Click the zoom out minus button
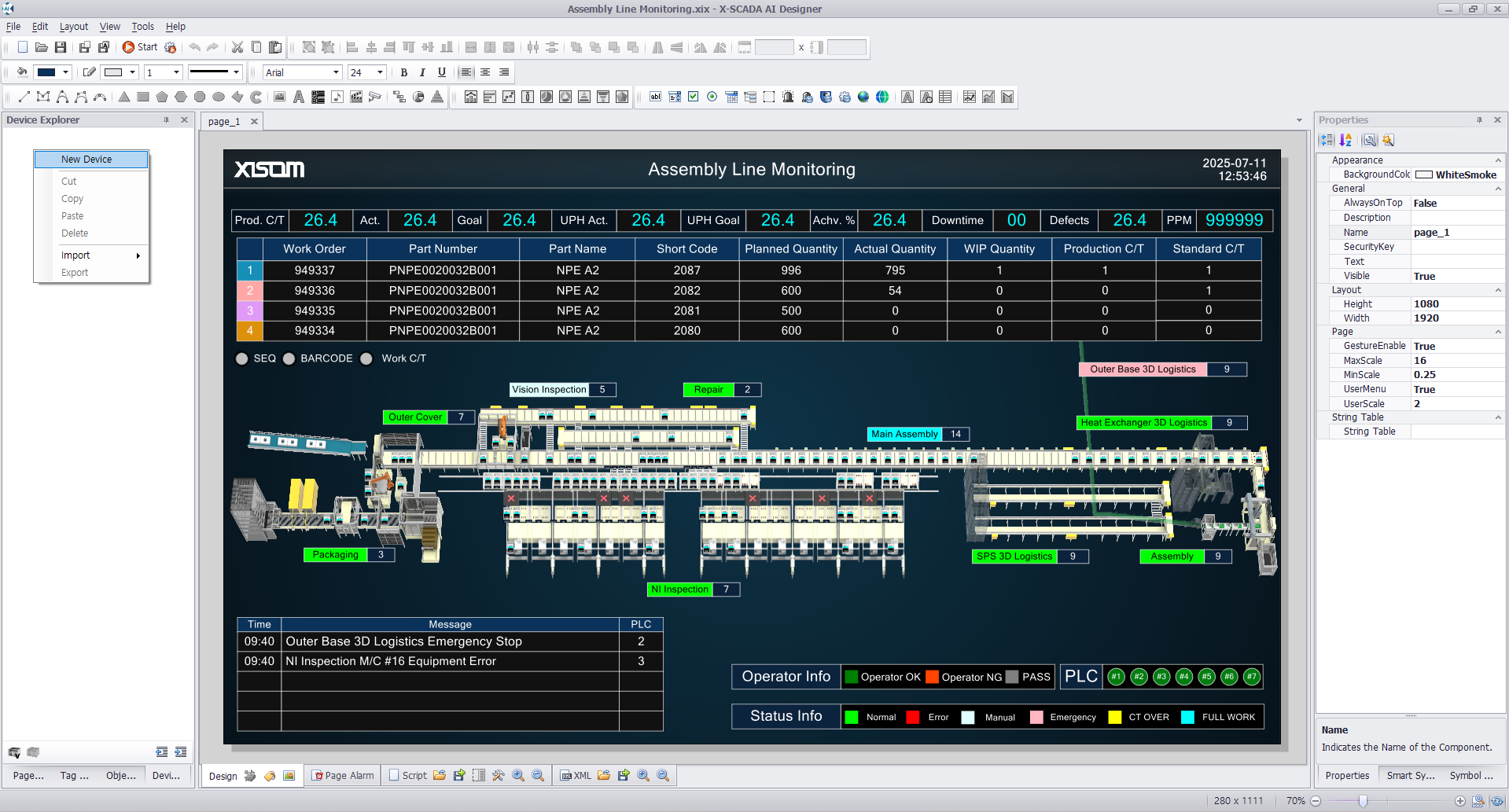Screen dimensions: 1509x812 click(1316, 801)
